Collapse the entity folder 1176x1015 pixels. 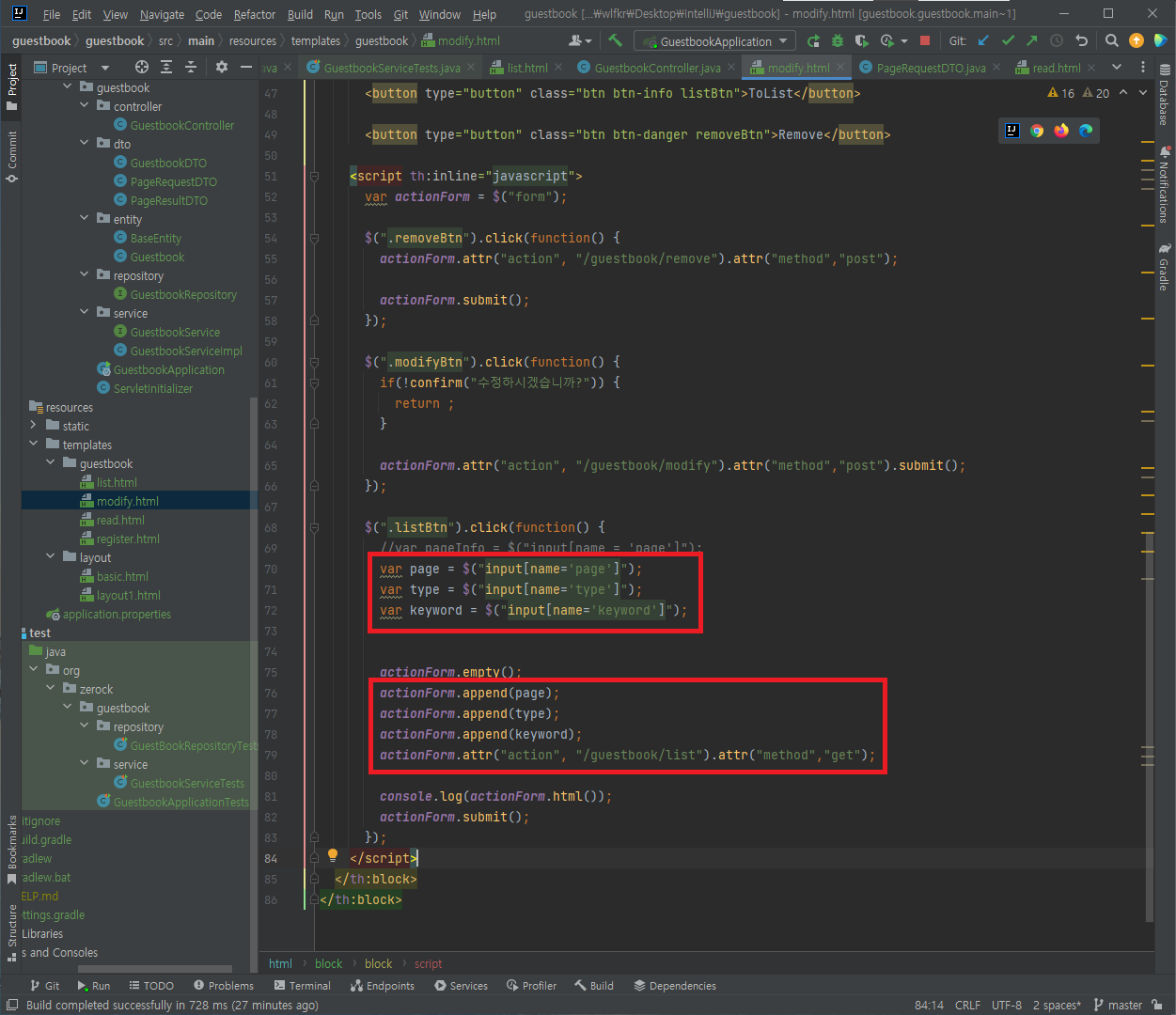click(x=85, y=219)
